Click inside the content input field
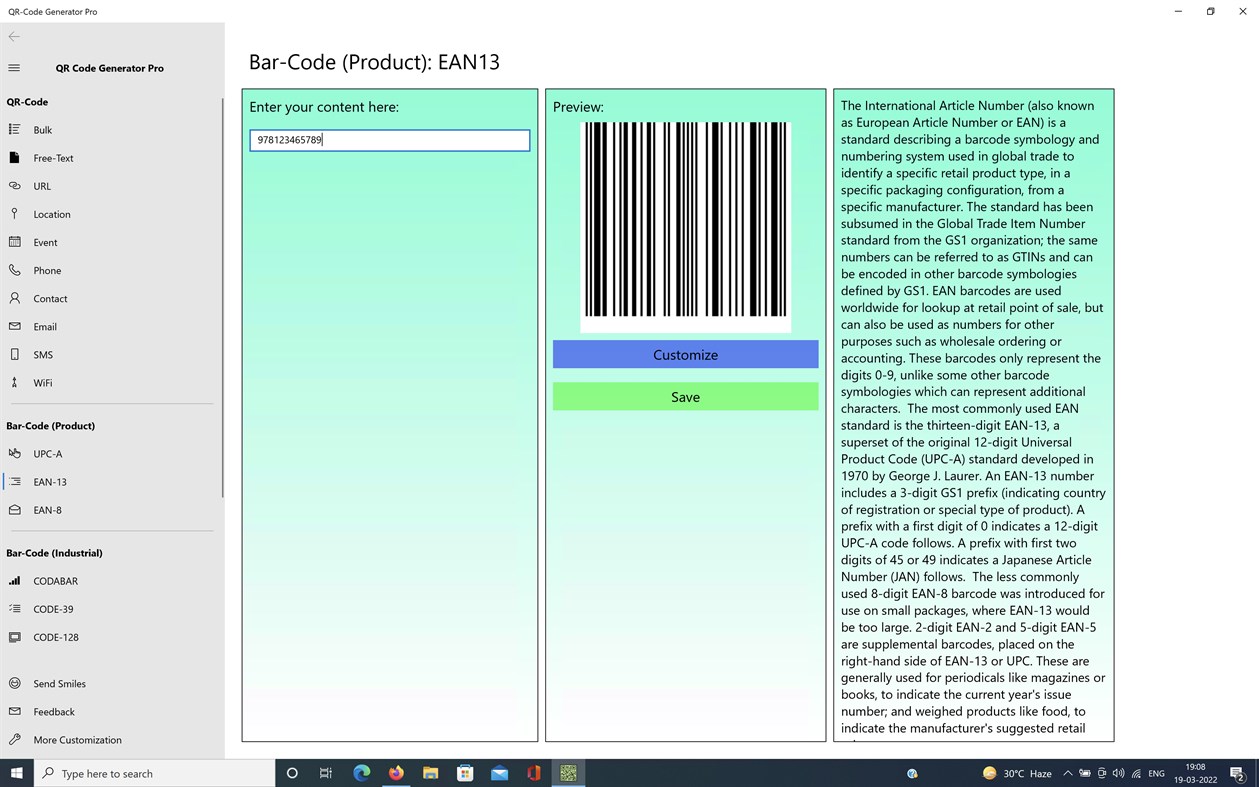This screenshot has width=1259, height=787. [x=389, y=140]
